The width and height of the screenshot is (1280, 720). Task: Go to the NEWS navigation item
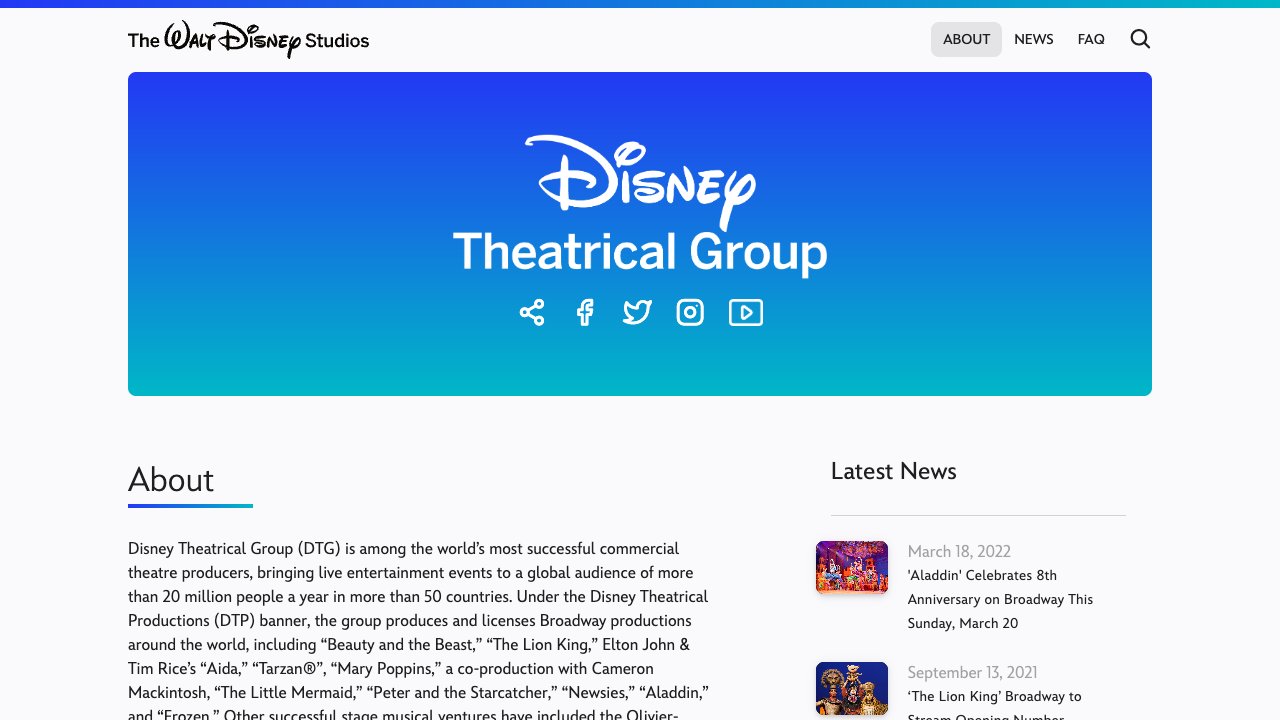[1034, 39]
